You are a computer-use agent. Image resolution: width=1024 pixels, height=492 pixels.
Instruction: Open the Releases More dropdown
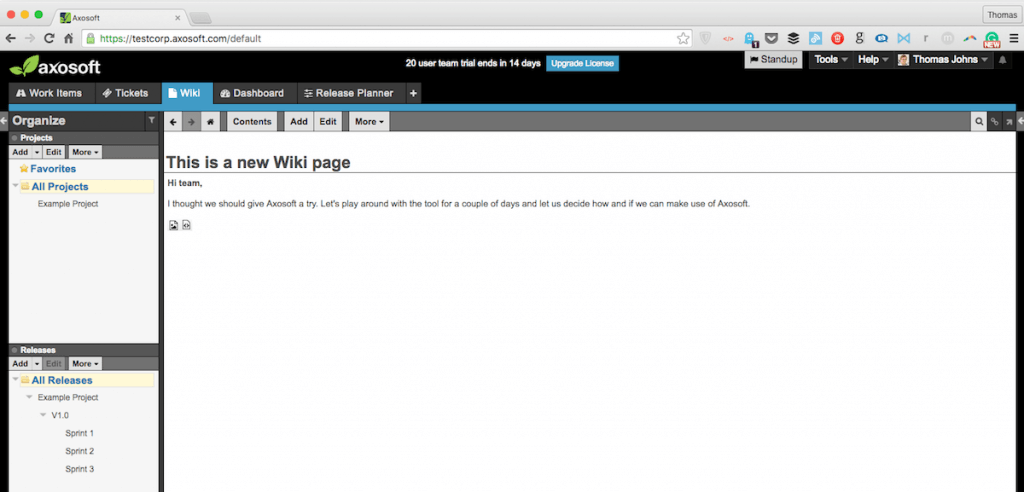85,363
